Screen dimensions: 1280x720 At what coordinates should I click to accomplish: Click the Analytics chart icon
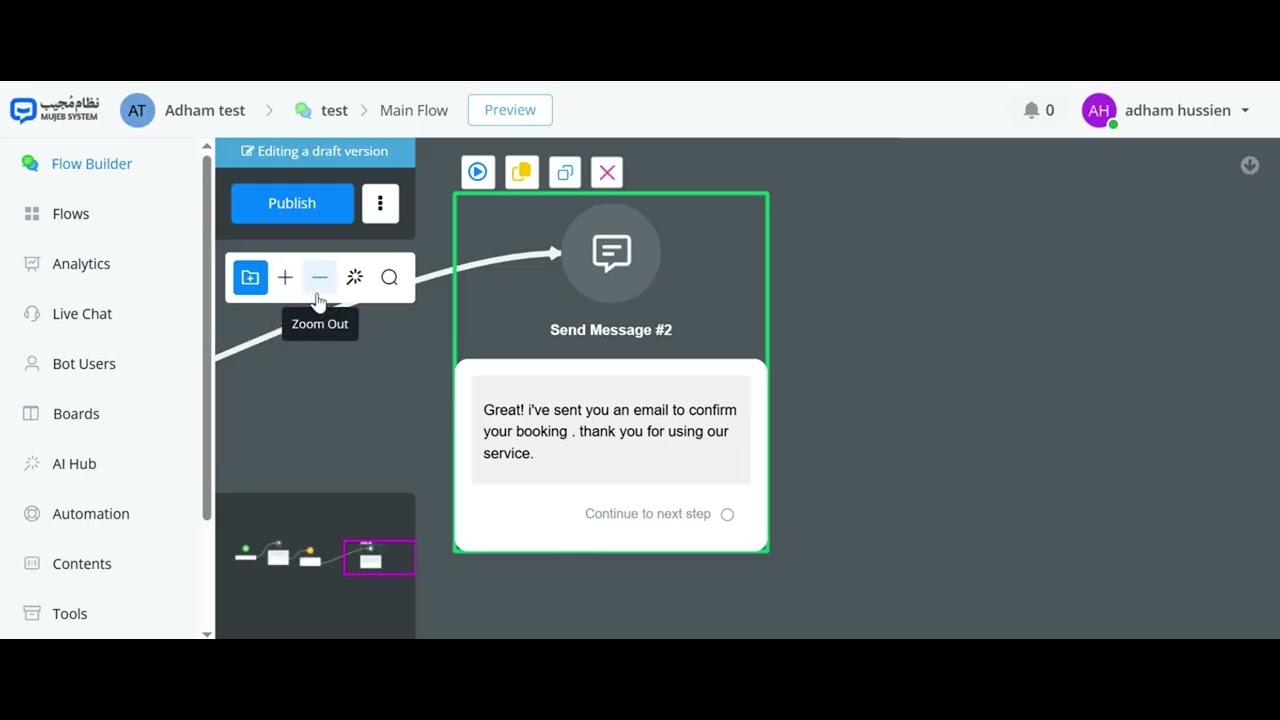click(x=32, y=264)
